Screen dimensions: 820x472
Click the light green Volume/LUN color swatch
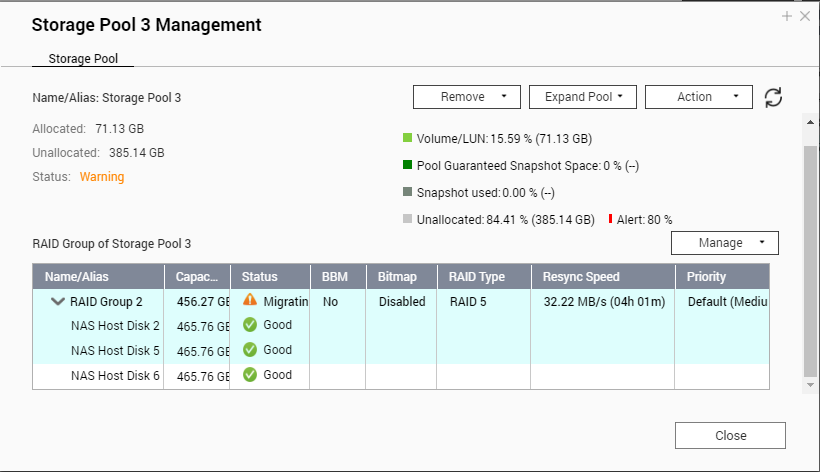point(407,138)
